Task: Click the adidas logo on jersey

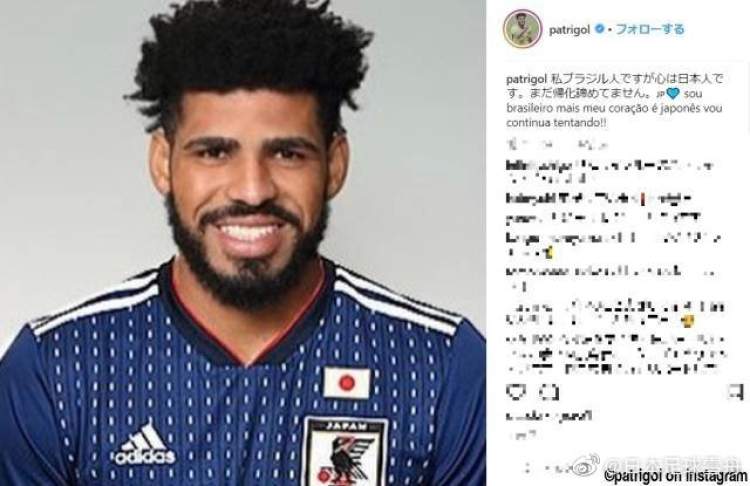Action: pos(144,443)
